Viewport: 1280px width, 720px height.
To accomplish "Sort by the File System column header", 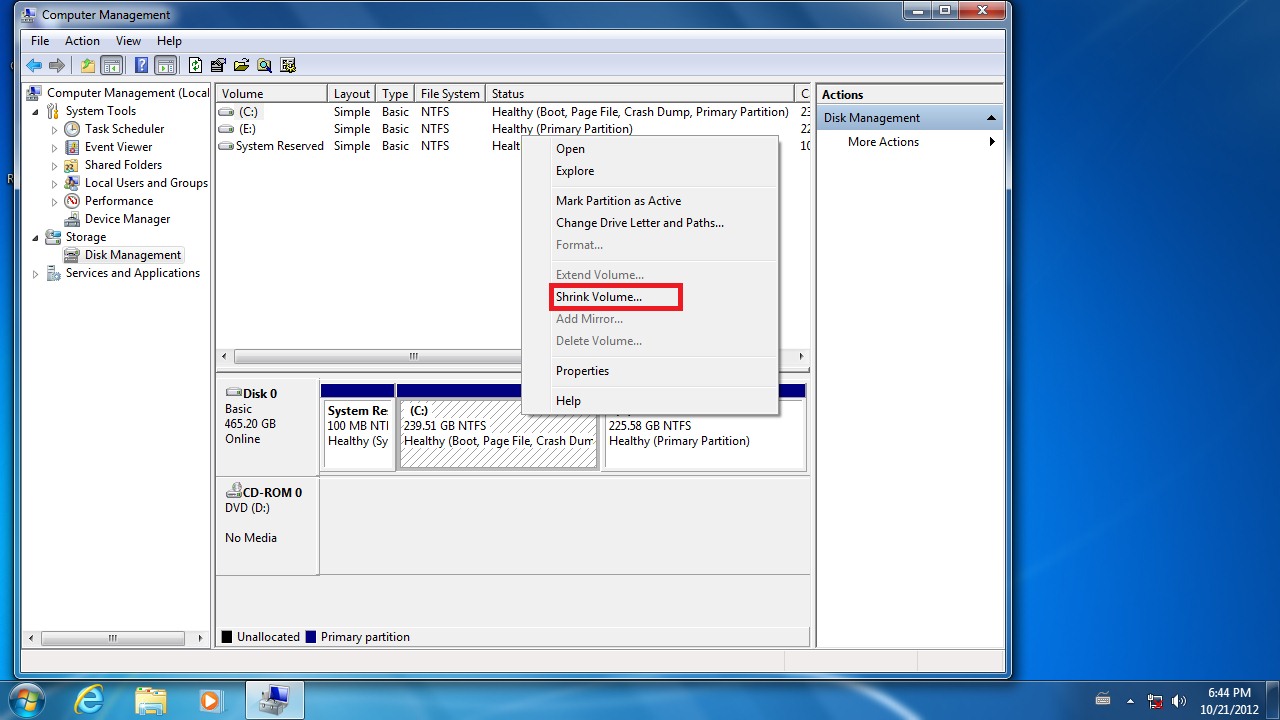I will (450, 94).
